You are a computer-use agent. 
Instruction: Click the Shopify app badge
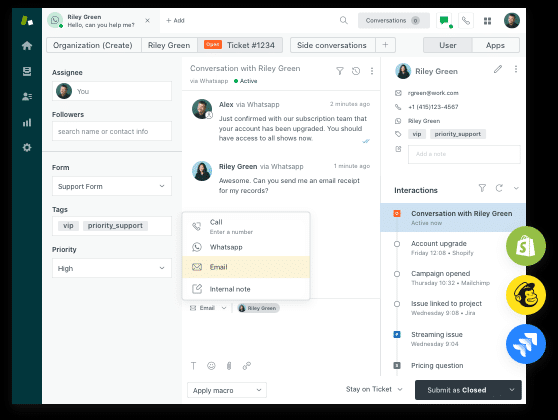[x=526, y=246]
